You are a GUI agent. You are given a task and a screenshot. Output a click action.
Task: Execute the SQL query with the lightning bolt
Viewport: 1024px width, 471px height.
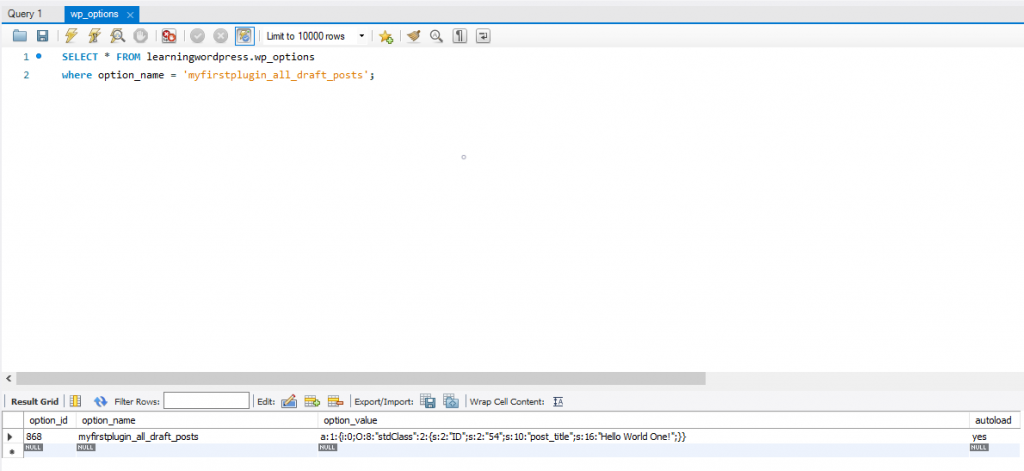pyautogui.click(x=71, y=36)
